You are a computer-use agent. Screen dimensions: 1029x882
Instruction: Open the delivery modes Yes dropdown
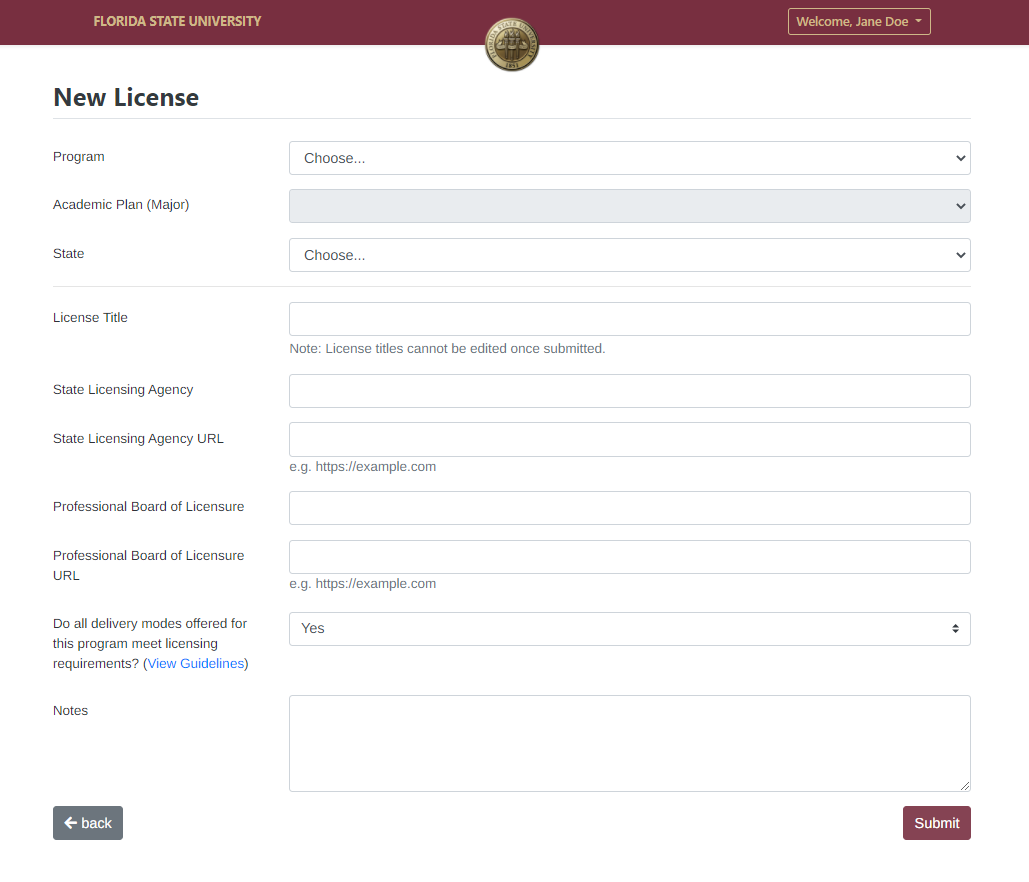tap(629, 628)
